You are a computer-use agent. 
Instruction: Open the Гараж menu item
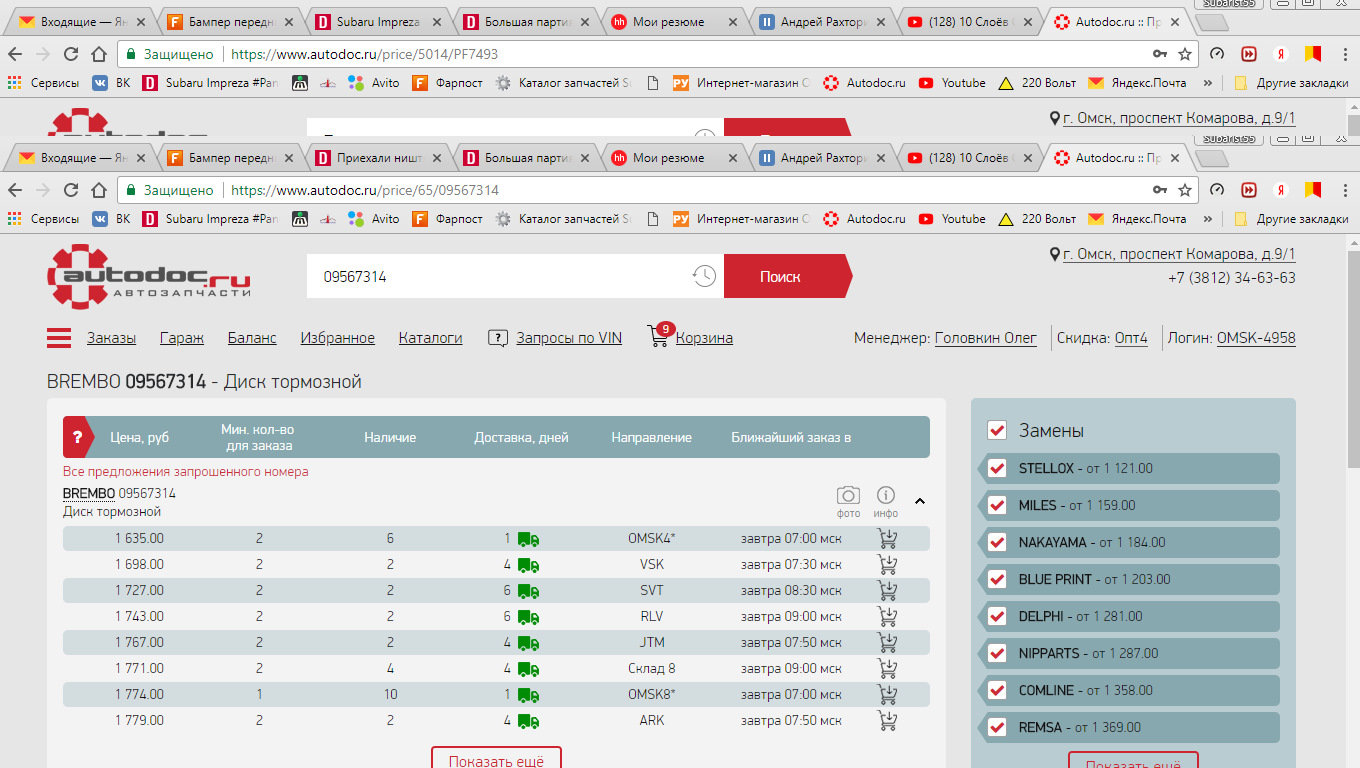(182, 338)
